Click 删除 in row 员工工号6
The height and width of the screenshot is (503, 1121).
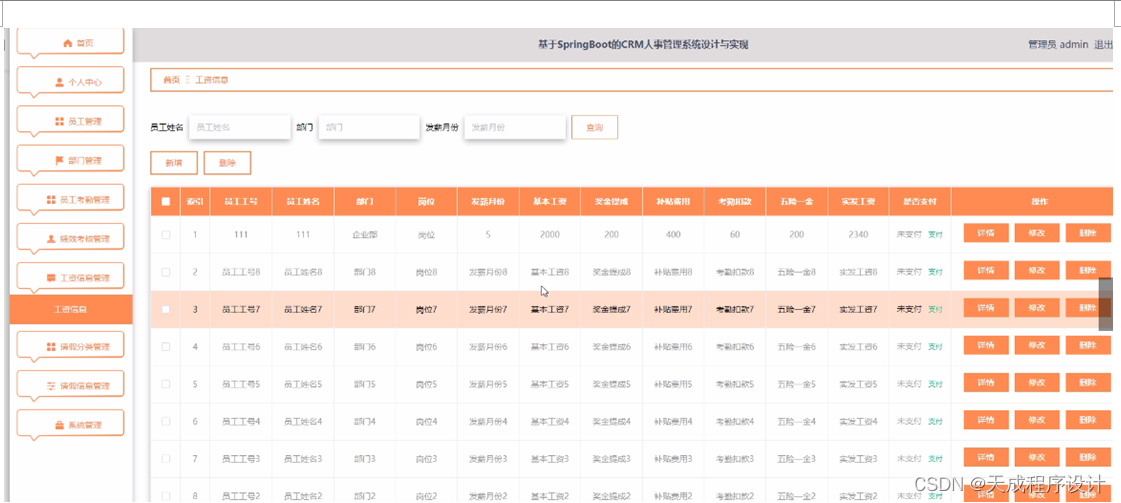pos(1088,345)
